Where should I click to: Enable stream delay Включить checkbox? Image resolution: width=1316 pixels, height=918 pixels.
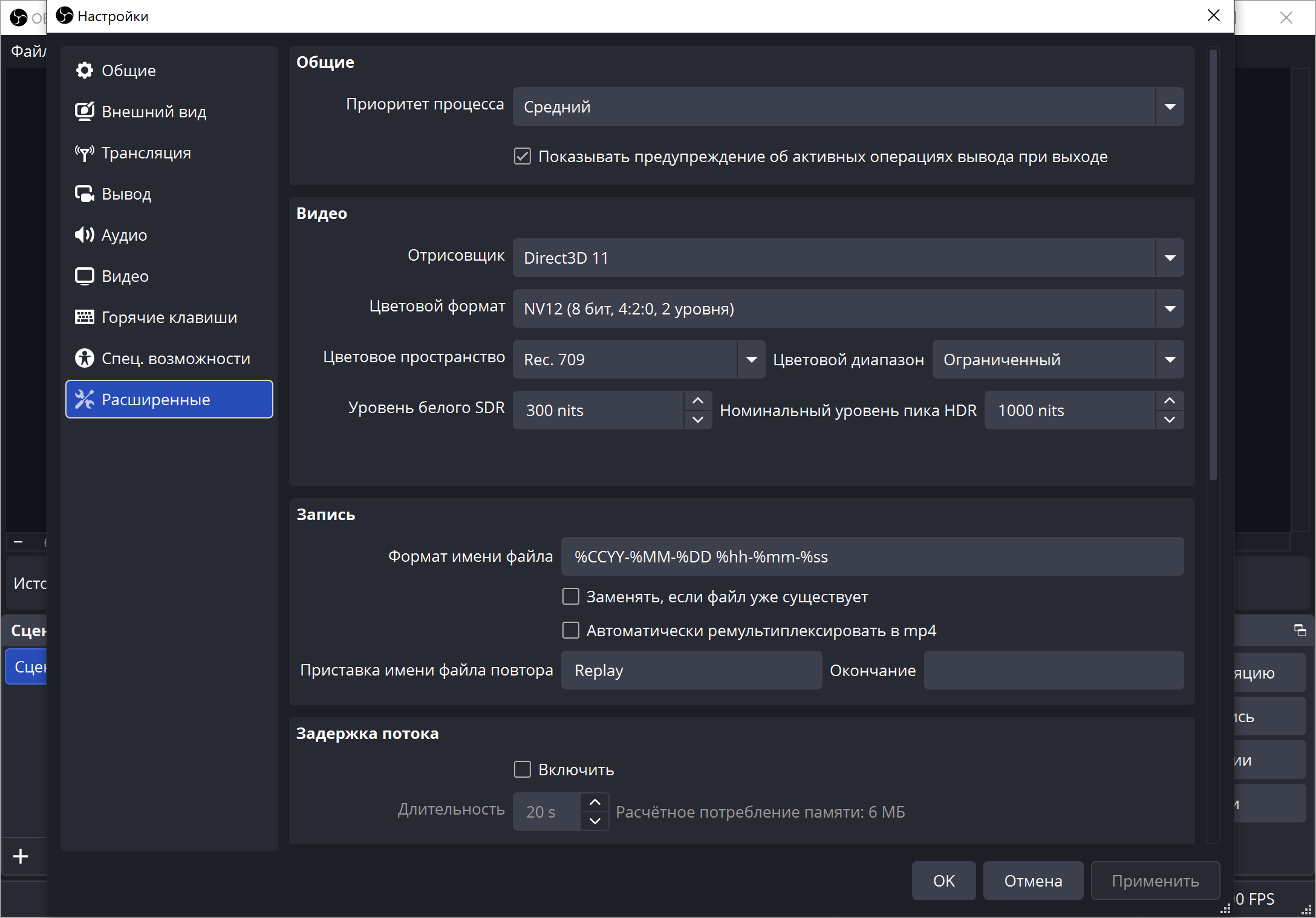pos(523,770)
